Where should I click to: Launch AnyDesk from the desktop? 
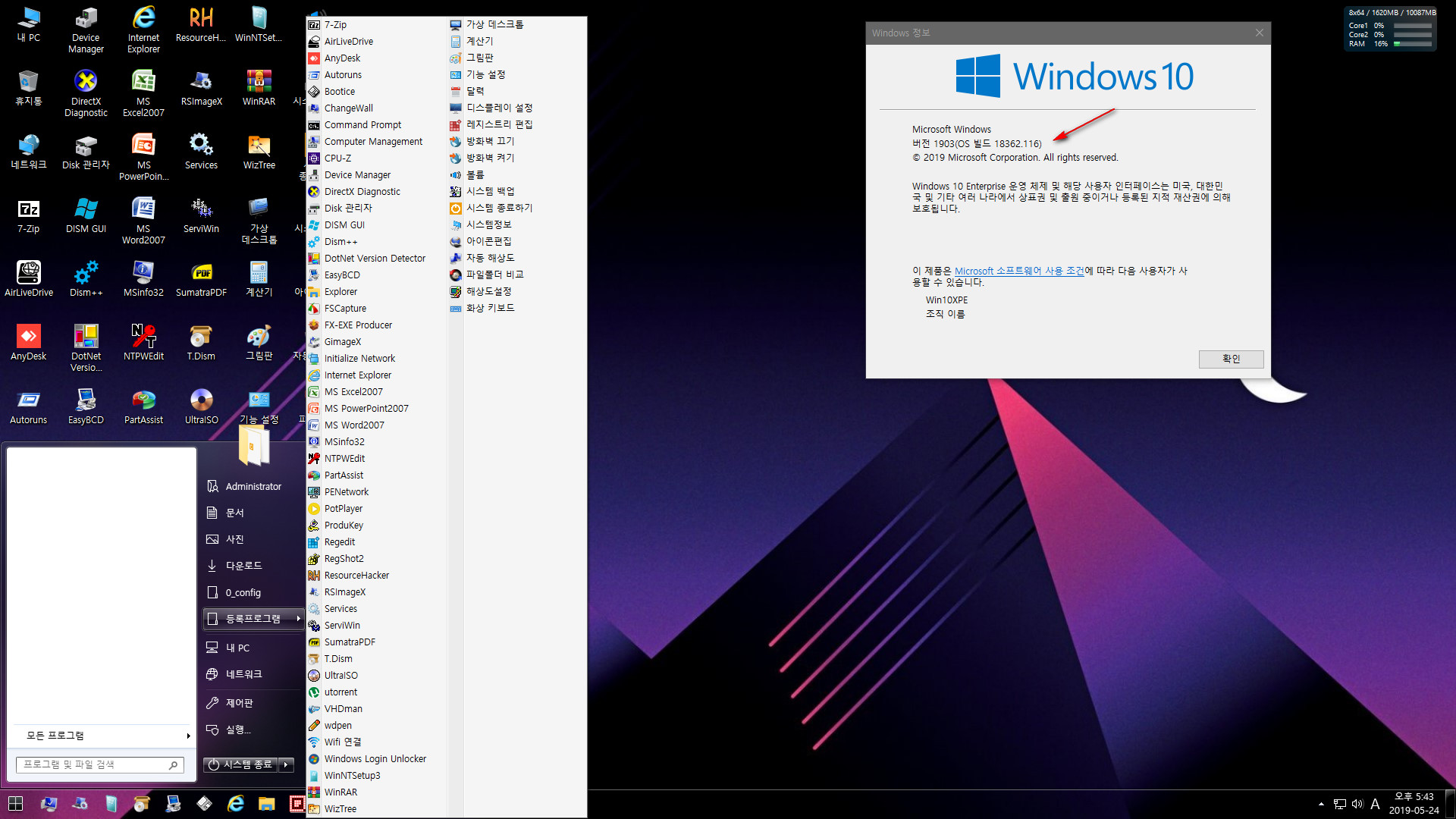pyautogui.click(x=28, y=343)
